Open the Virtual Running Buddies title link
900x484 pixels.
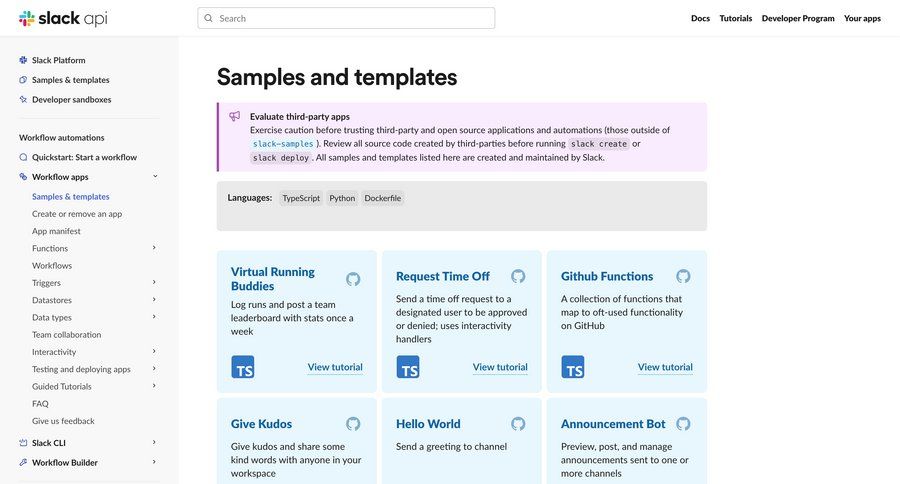coord(273,279)
